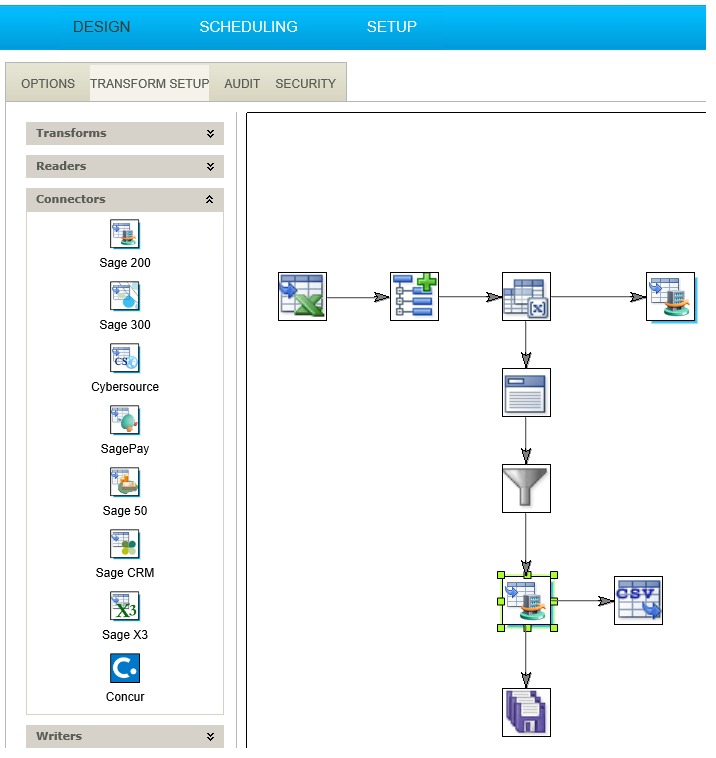The image size is (716, 758).
Task: Click the CSV writer node
Action: tap(638, 601)
